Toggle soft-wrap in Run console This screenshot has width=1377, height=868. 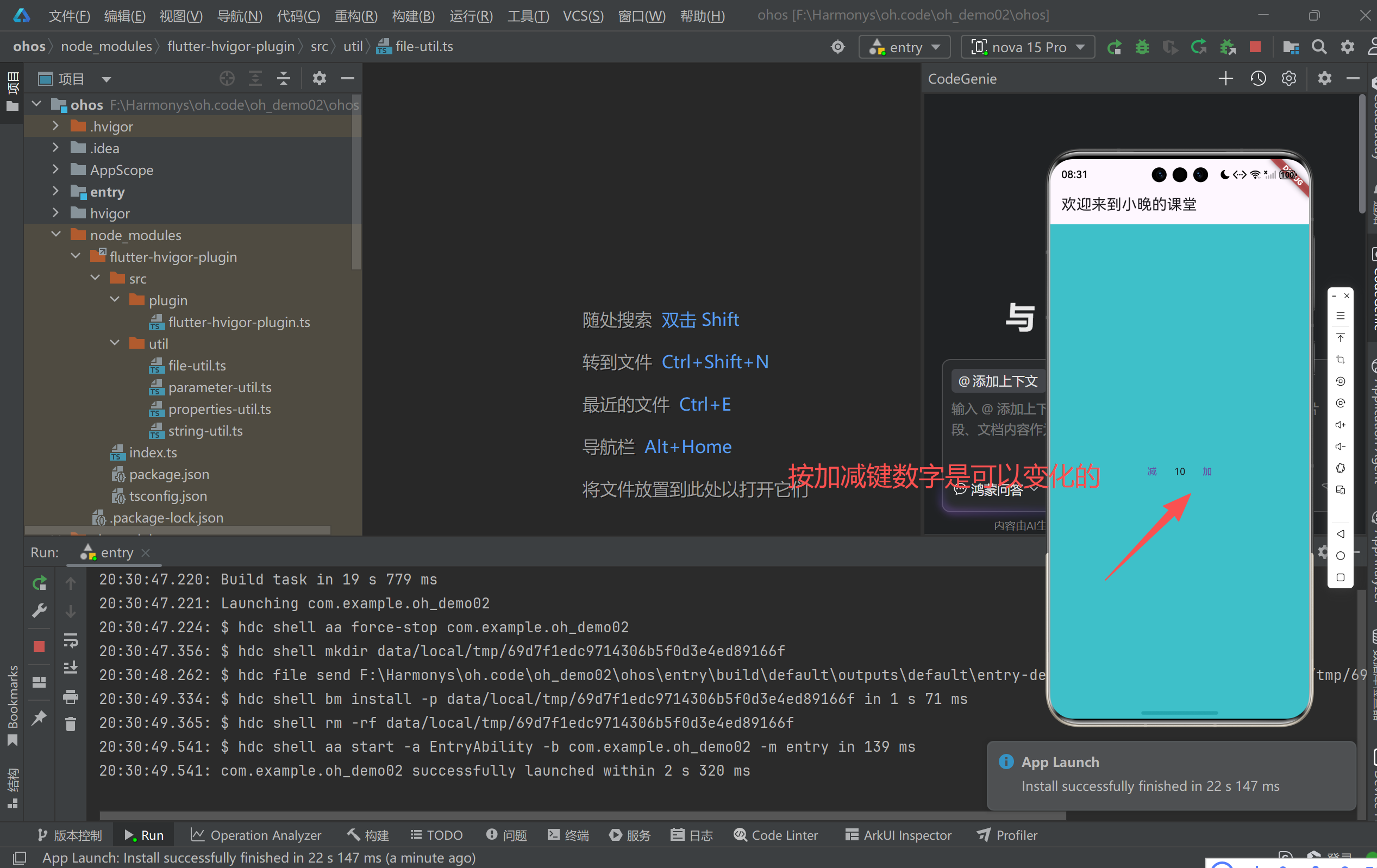[x=70, y=640]
